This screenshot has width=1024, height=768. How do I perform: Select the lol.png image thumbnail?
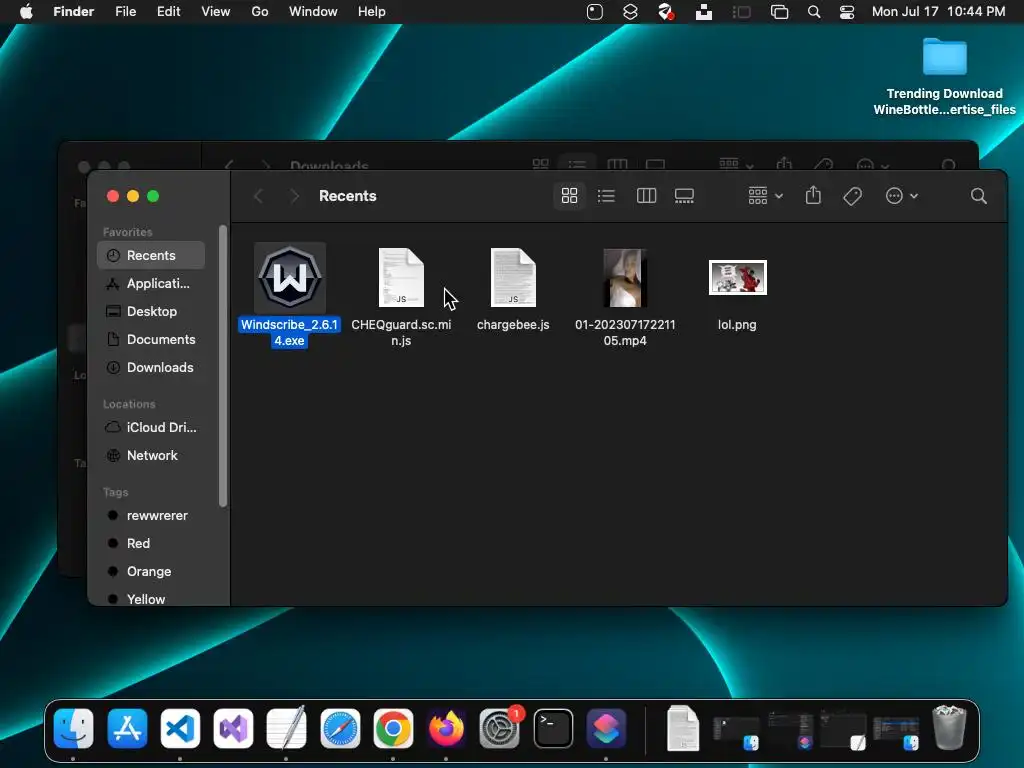point(738,278)
